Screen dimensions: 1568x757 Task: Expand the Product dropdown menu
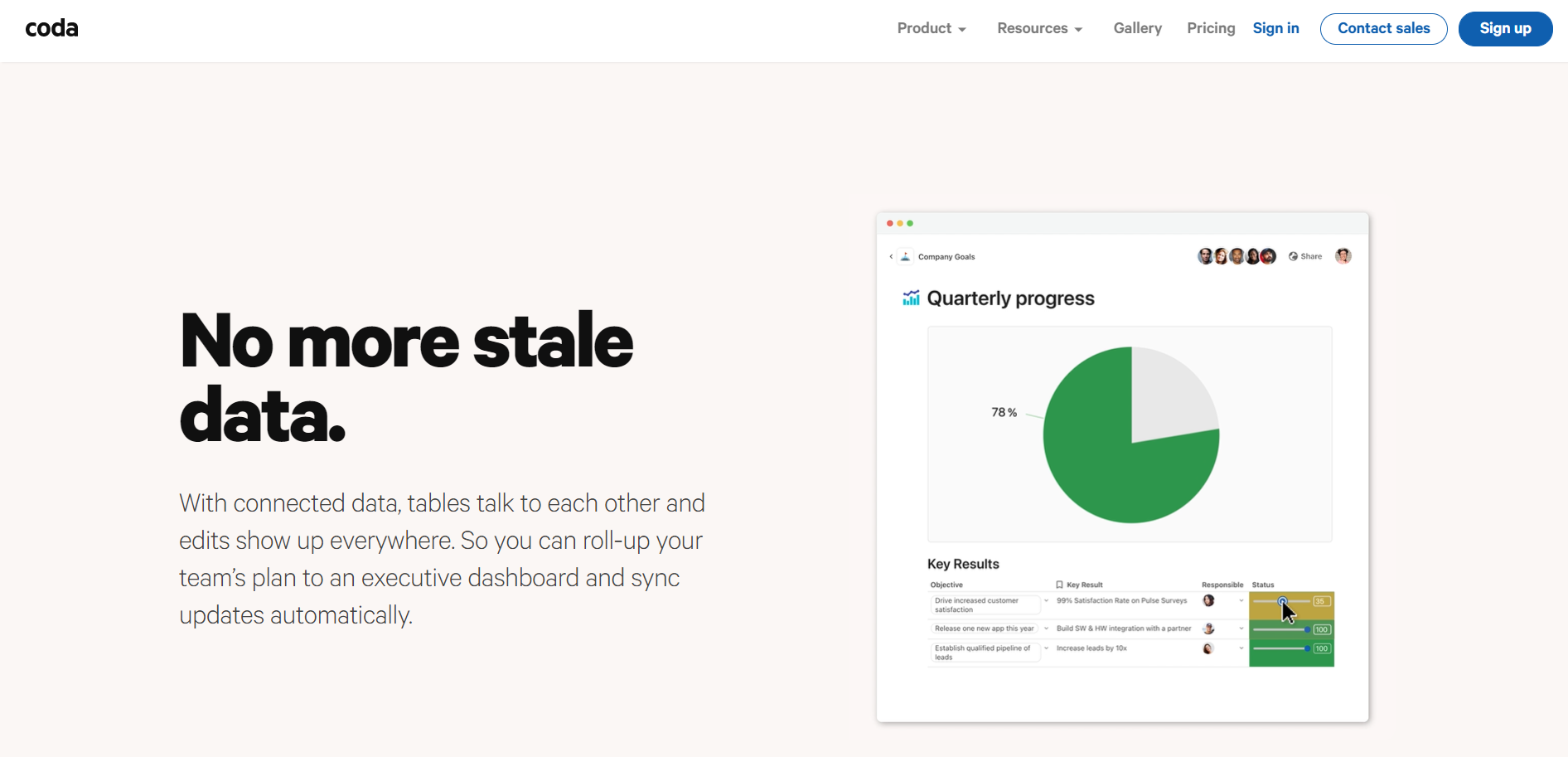pyautogui.click(x=931, y=28)
